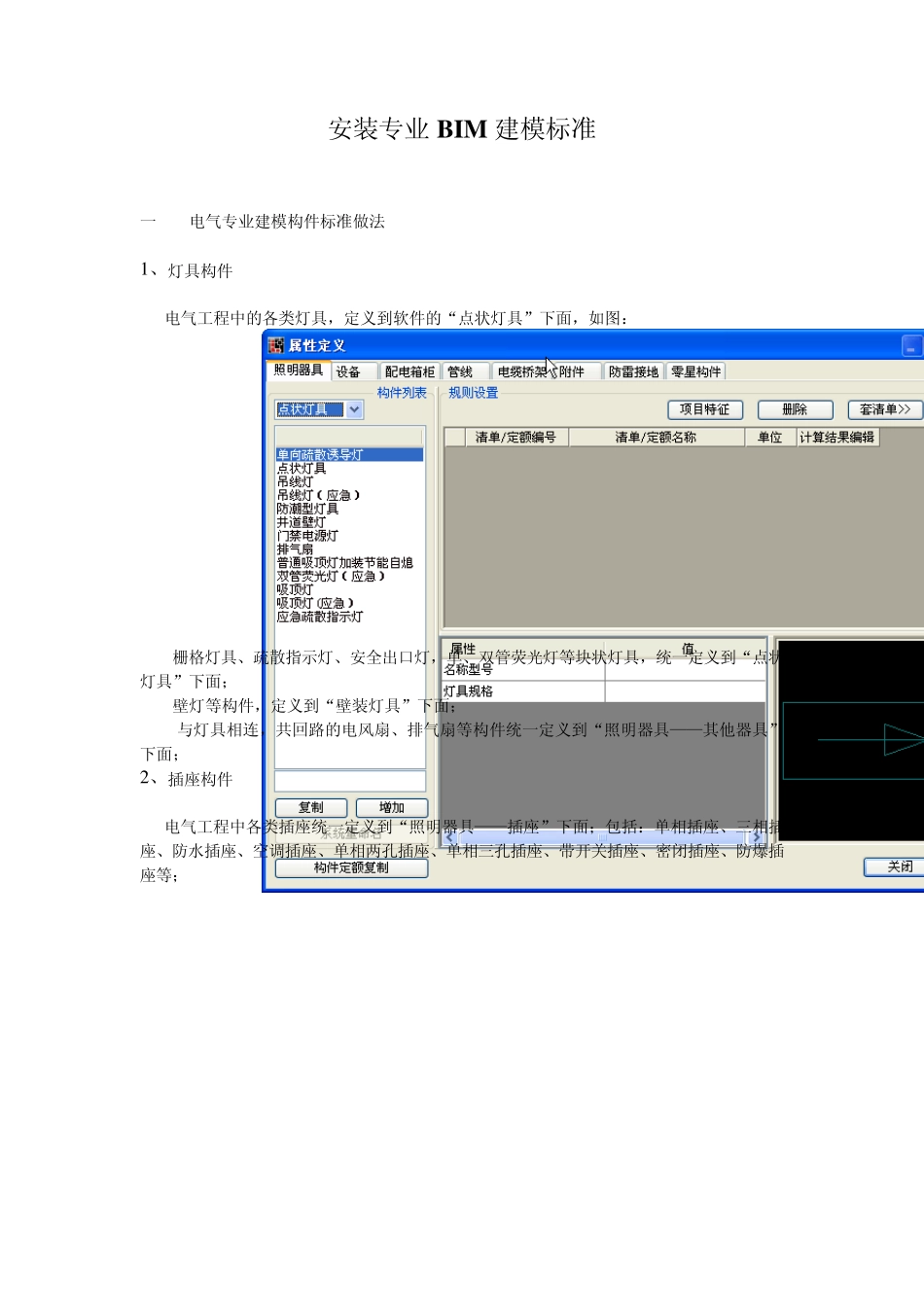Open the 点状灯具 component type dropdown
This screenshot has height=1307, width=924.
tap(354, 409)
